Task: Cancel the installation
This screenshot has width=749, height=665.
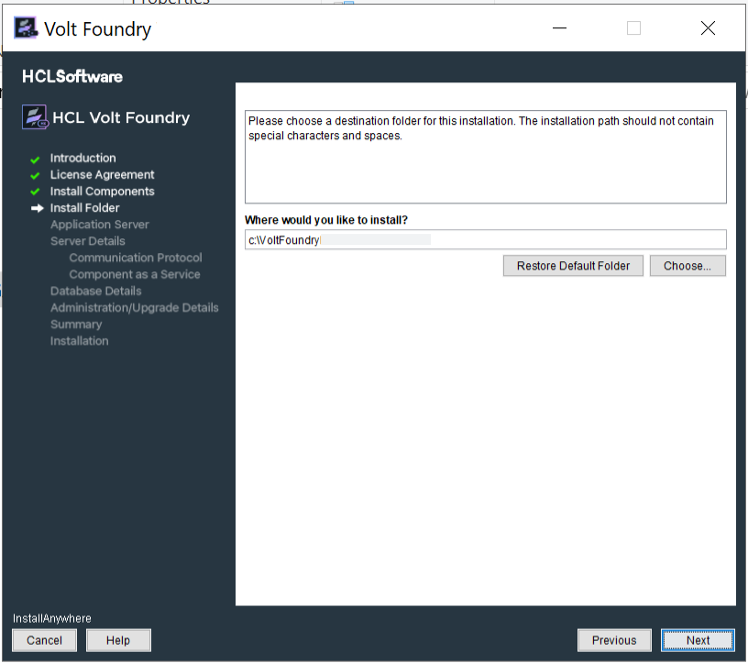Action: (44, 640)
